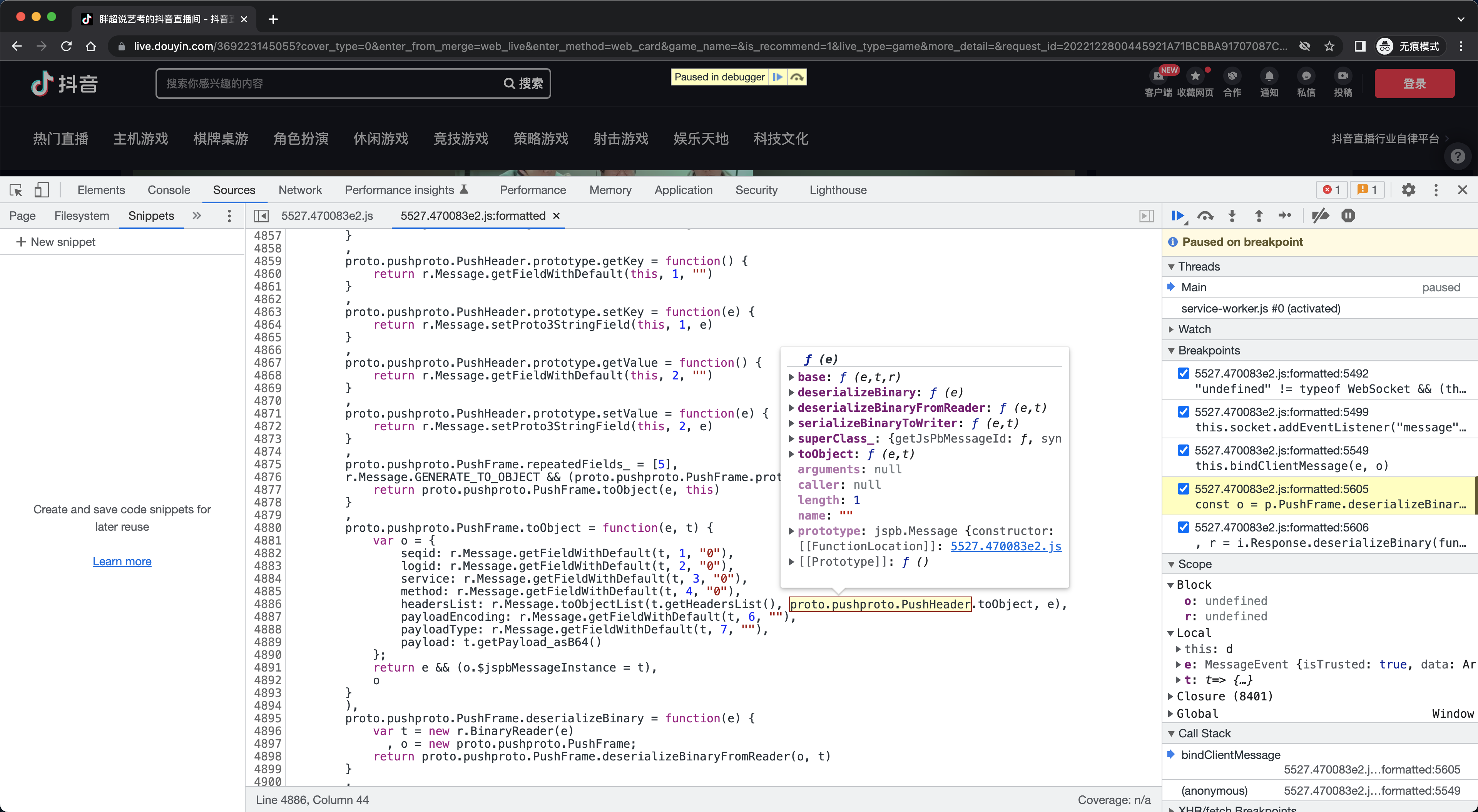
Task: Open the Application panel
Action: coord(683,190)
